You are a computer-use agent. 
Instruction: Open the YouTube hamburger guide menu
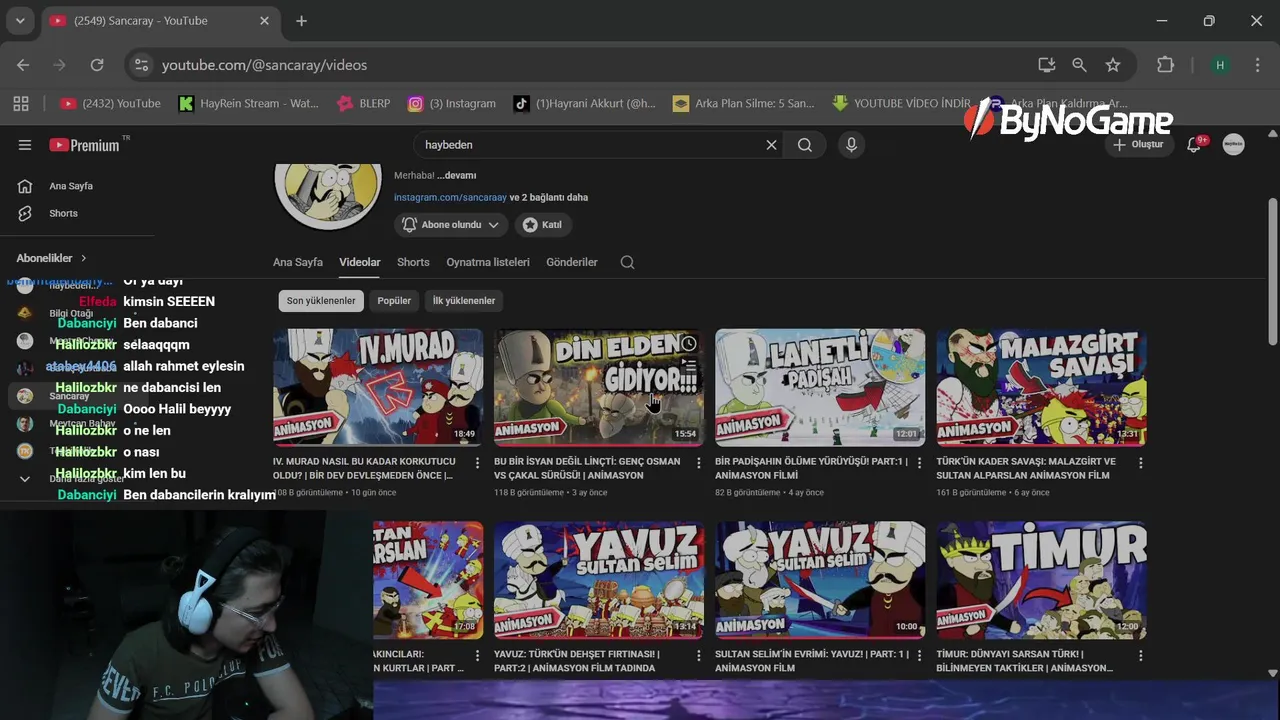[25, 145]
